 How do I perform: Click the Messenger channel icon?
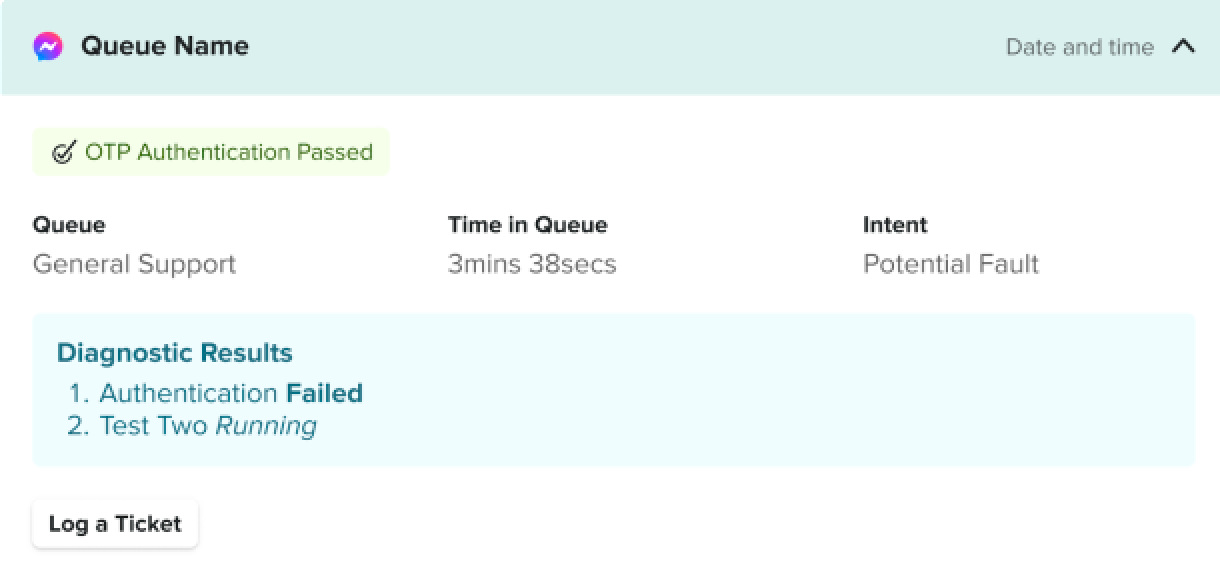click(x=48, y=47)
